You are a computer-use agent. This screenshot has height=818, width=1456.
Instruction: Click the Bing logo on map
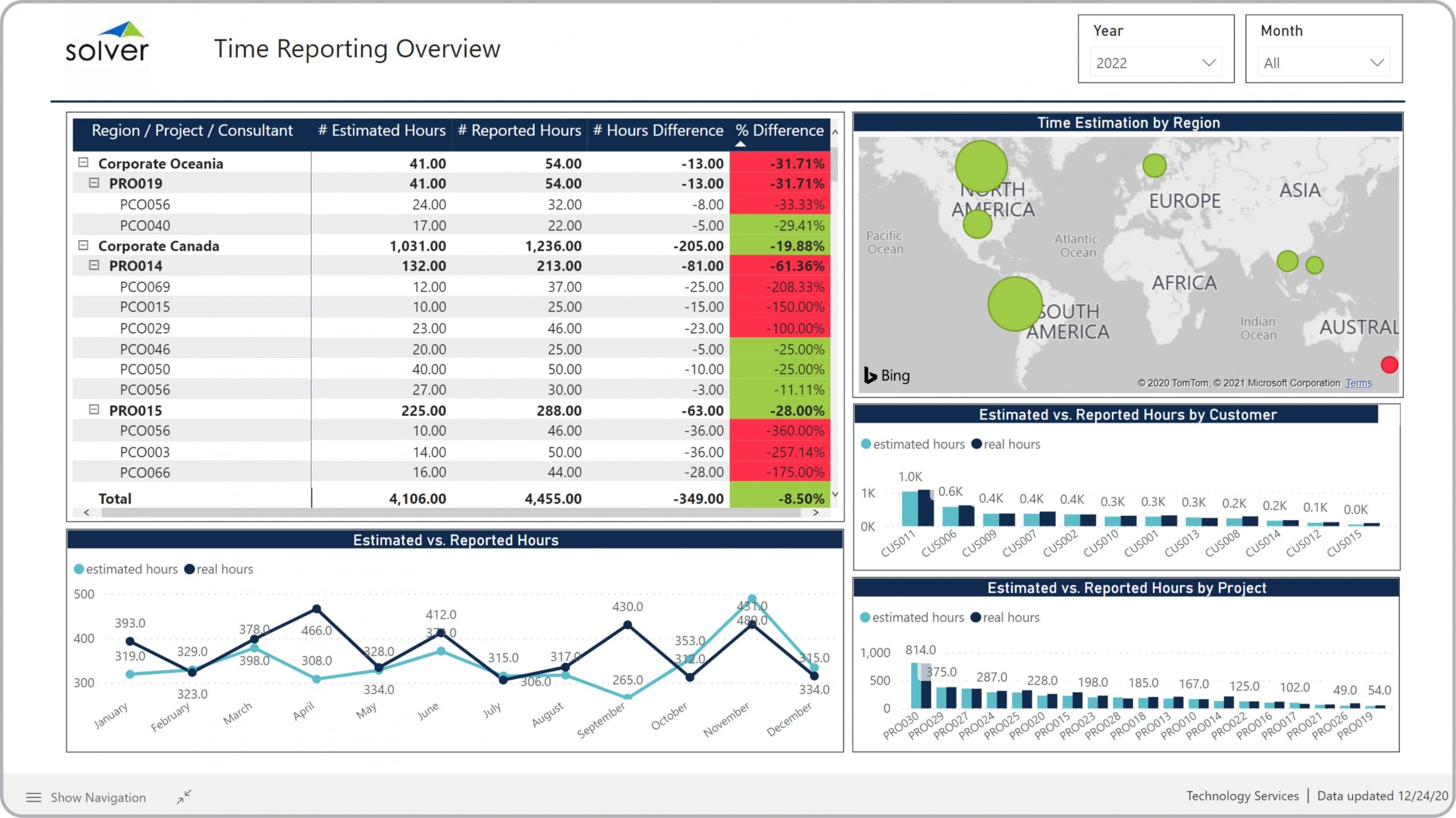click(887, 375)
